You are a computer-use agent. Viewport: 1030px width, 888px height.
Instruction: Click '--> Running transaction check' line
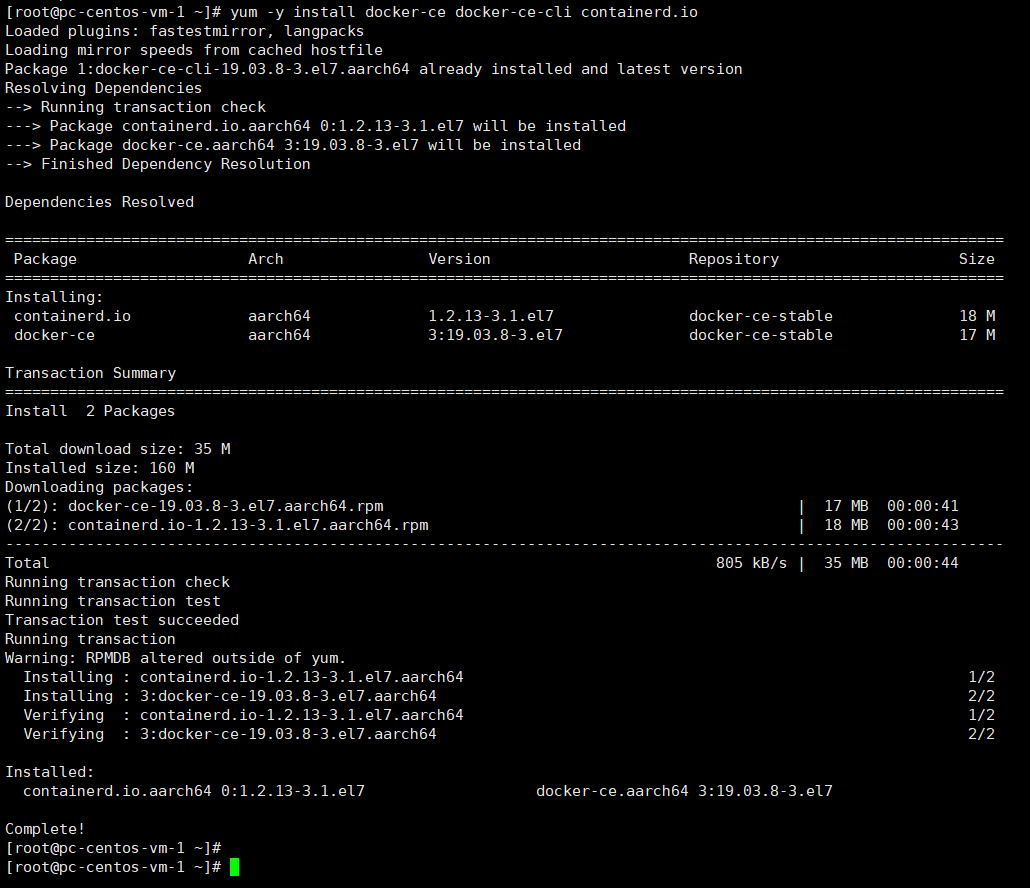coord(135,107)
